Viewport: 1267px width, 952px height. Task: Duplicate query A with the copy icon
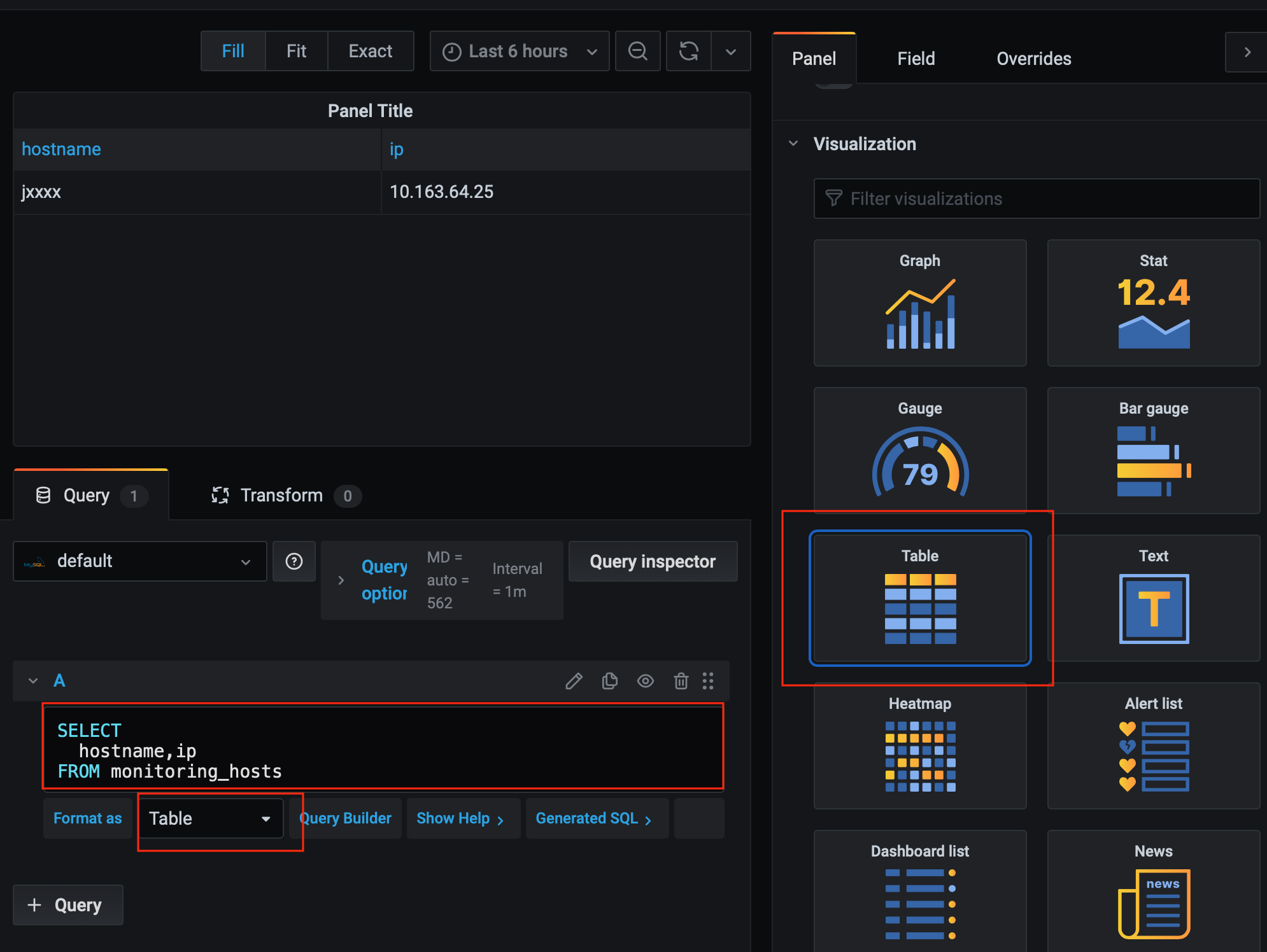(609, 681)
